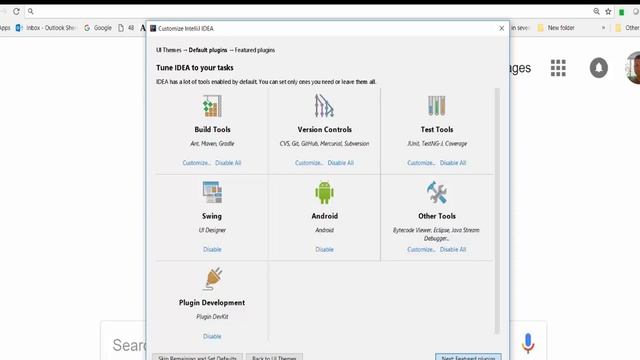Disable all Version Controls plugins
640x360 pixels.
pos(341,162)
